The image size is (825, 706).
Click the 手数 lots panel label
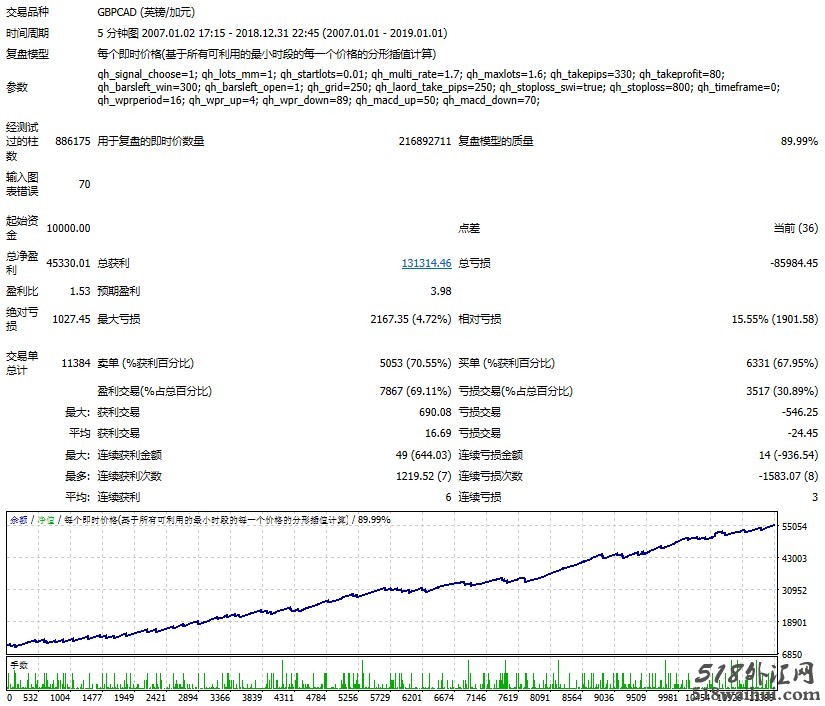pos(19,664)
